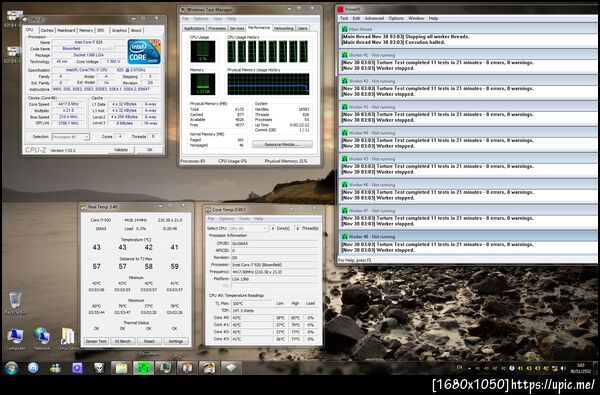Screen dimensions: 600x395
Task: Select Worker #6 - Not running title bar
Action: tap(468, 184)
